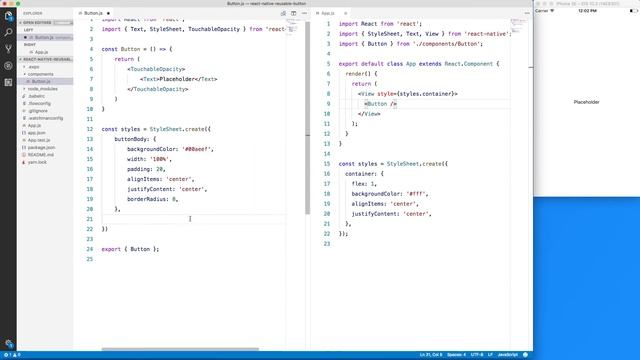The image size is (640, 360).
Task: Open the package.json file
Action: point(41,148)
